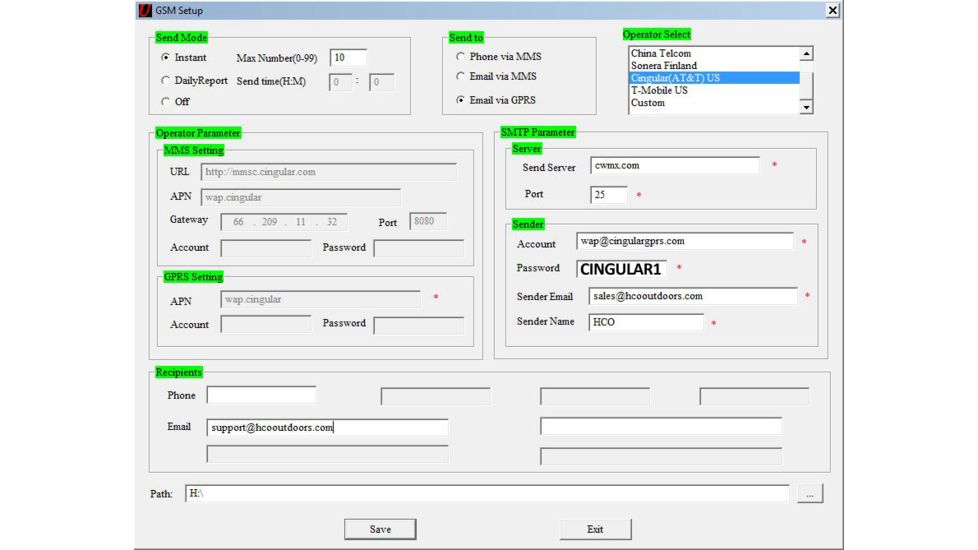This screenshot has height=550, width=978.
Task: Click the SMTP Port field
Action: [x=609, y=195]
